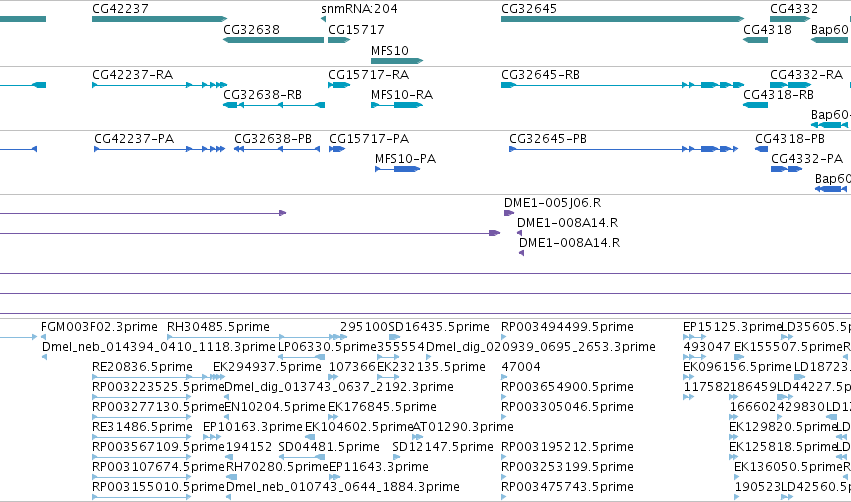The image size is (851, 502).
Task: Open transcript CG4332-RA
Action: (806, 74)
